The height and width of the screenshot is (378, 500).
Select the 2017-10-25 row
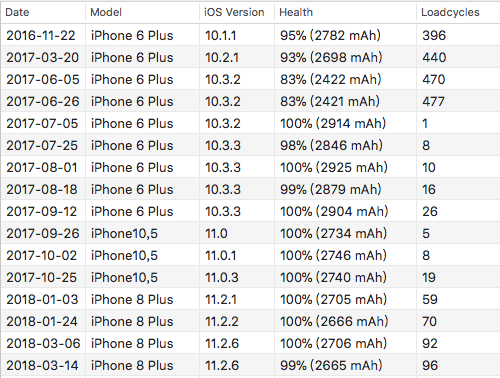(250, 277)
